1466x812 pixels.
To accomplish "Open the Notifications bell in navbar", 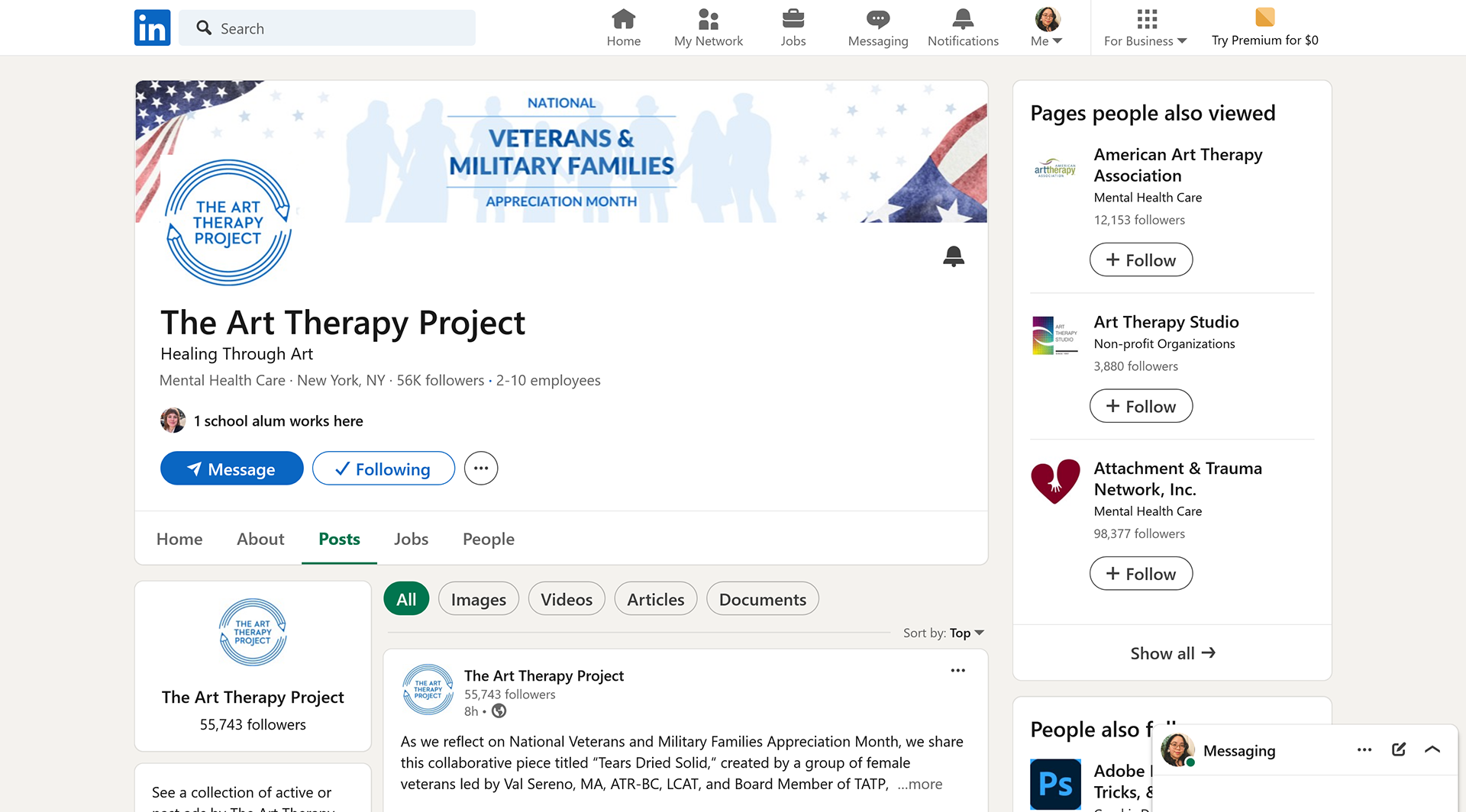I will point(963,28).
